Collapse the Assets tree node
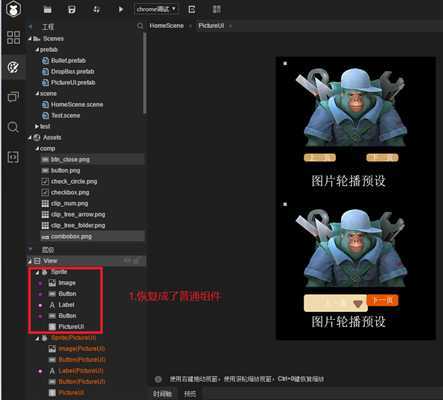Image resolution: width=443 pixels, height=400 pixels. (30, 137)
